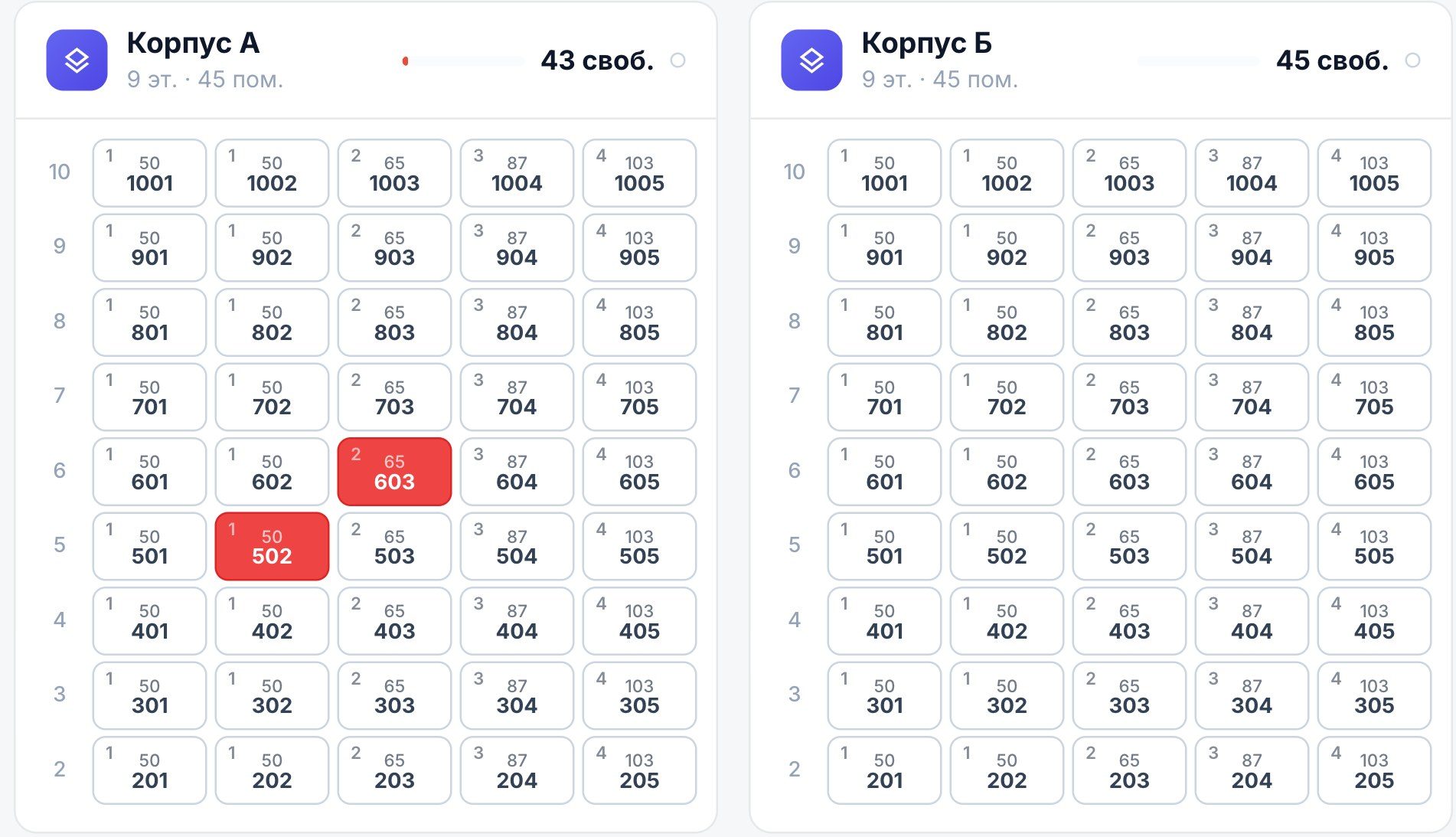This screenshot has width=1456, height=837.
Task: Click the layers icon for Корпус Б
Action: click(x=811, y=60)
